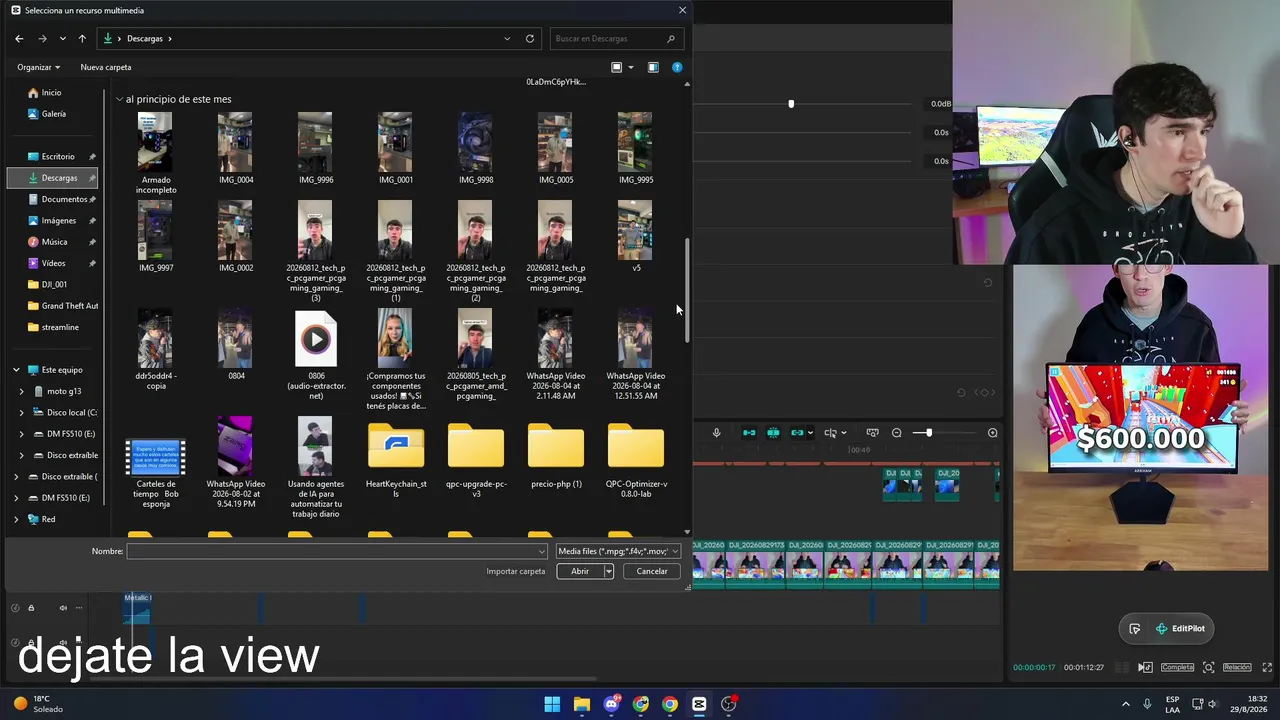The height and width of the screenshot is (720, 1280).
Task: Toggle auto snapping in CapCut timeline
Action: pos(773,433)
